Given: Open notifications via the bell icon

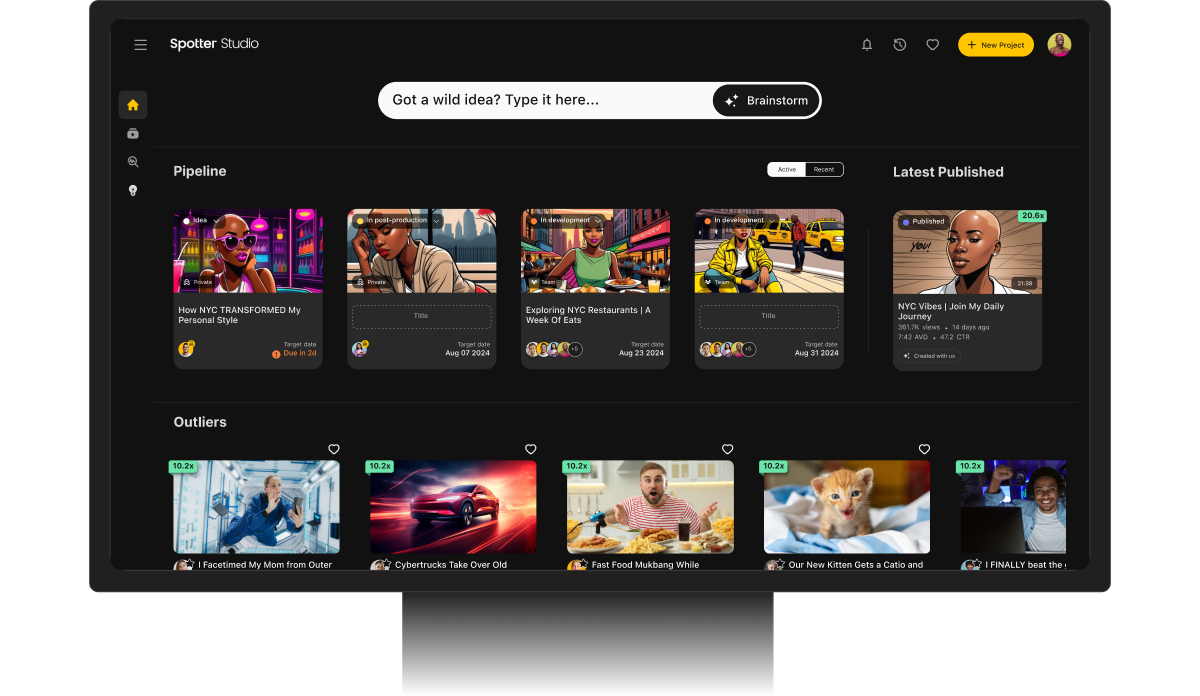Looking at the screenshot, I should 866,44.
